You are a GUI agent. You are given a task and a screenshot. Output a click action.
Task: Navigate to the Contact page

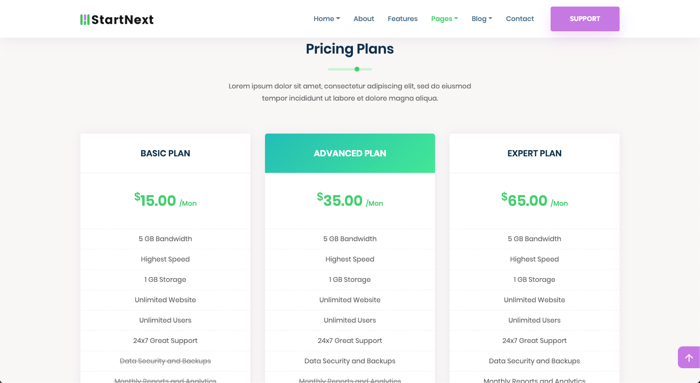pyautogui.click(x=520, y=19)
